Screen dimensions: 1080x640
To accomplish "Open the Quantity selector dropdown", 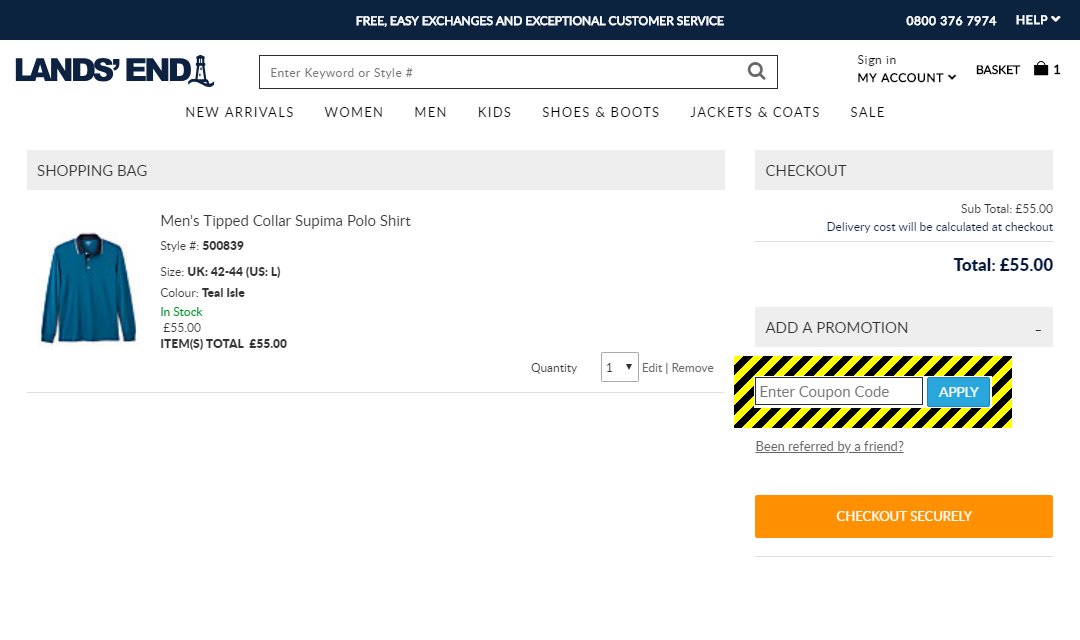I will (x=619, y=367).
